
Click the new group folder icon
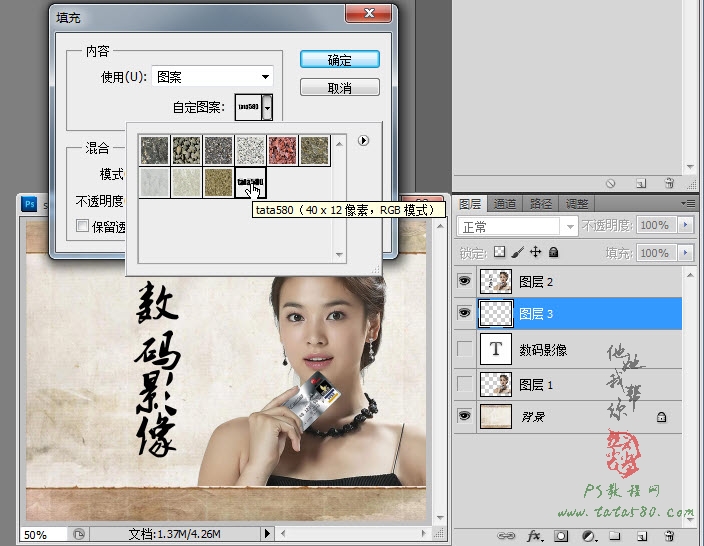pyautogui.click(x=615, y=535)
